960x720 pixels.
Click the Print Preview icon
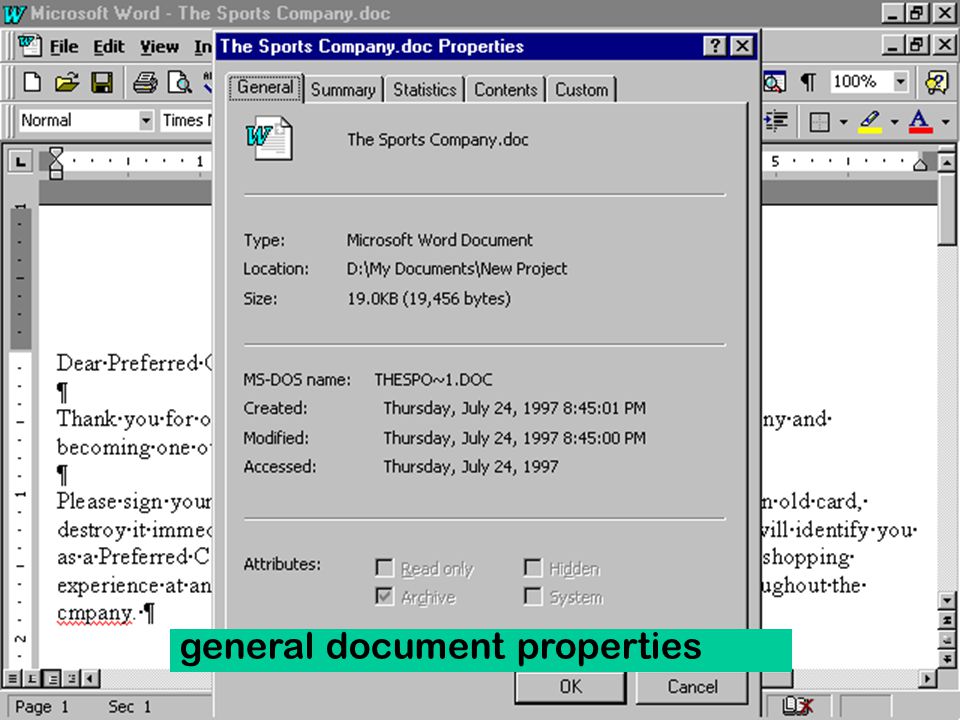click(x=180, y=81)
